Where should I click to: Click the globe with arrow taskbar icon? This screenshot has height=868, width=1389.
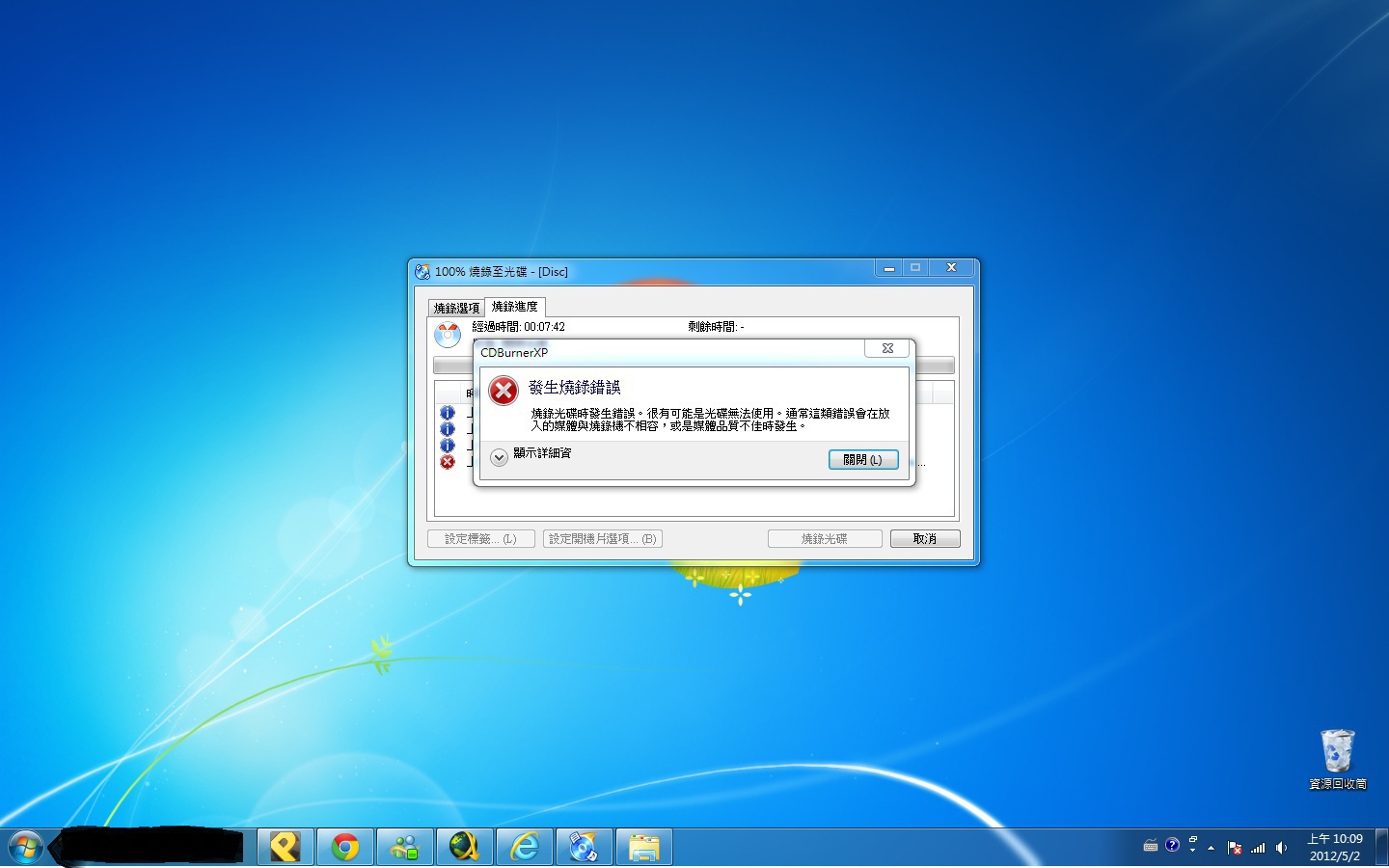pos(464,848)
